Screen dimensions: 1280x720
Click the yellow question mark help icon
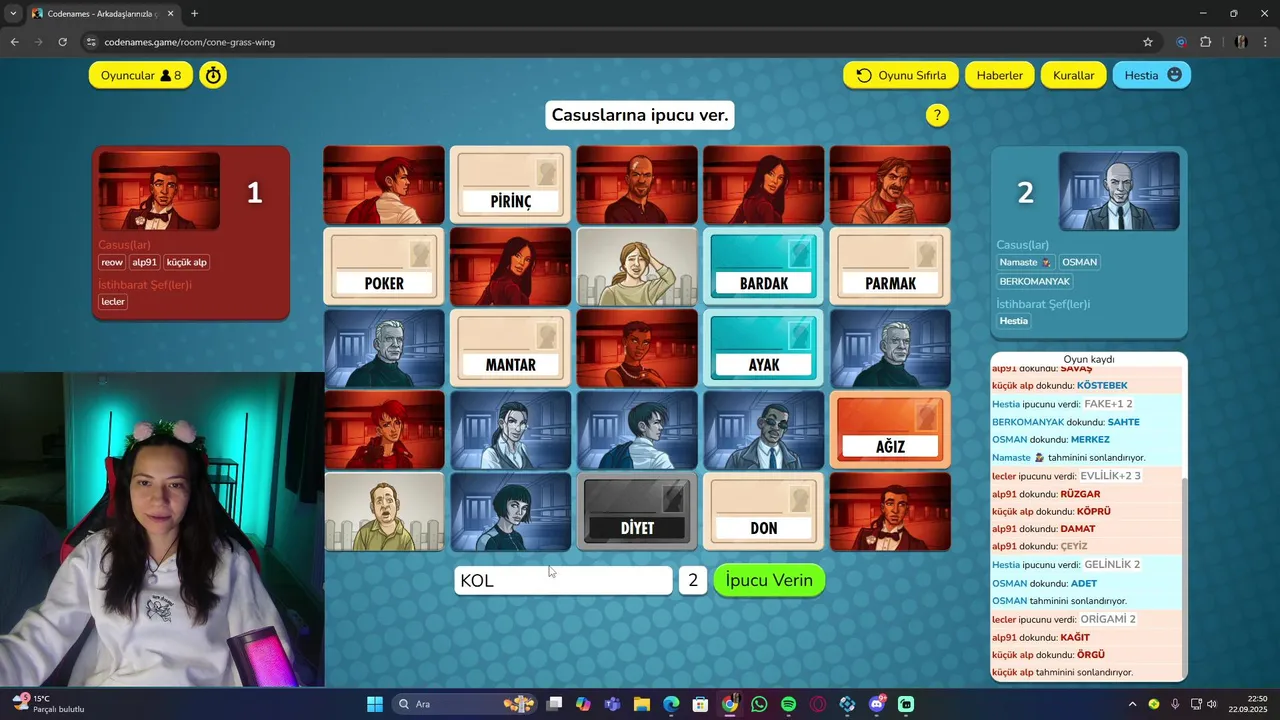click(x=937, y=115)
